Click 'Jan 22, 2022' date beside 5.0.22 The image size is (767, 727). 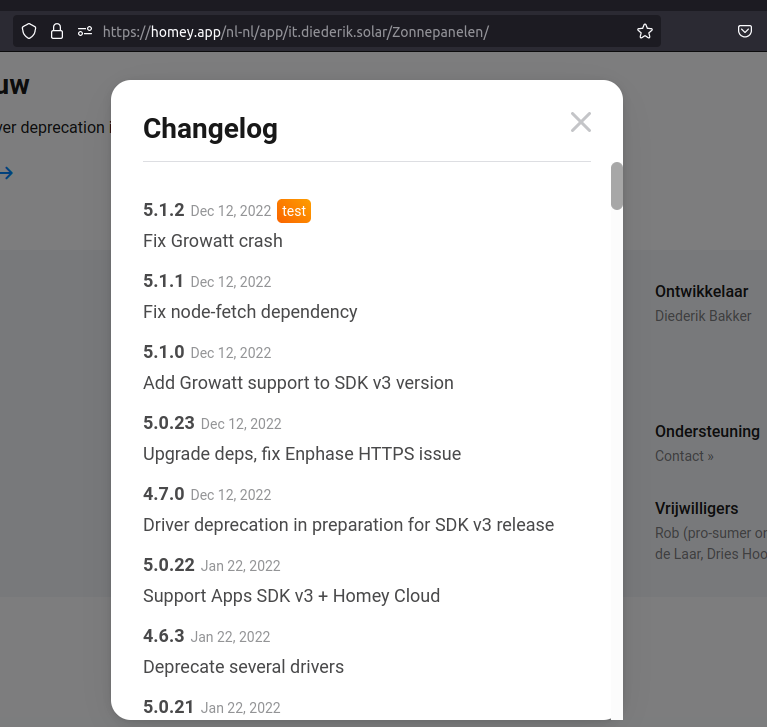[x=241, y=566]
